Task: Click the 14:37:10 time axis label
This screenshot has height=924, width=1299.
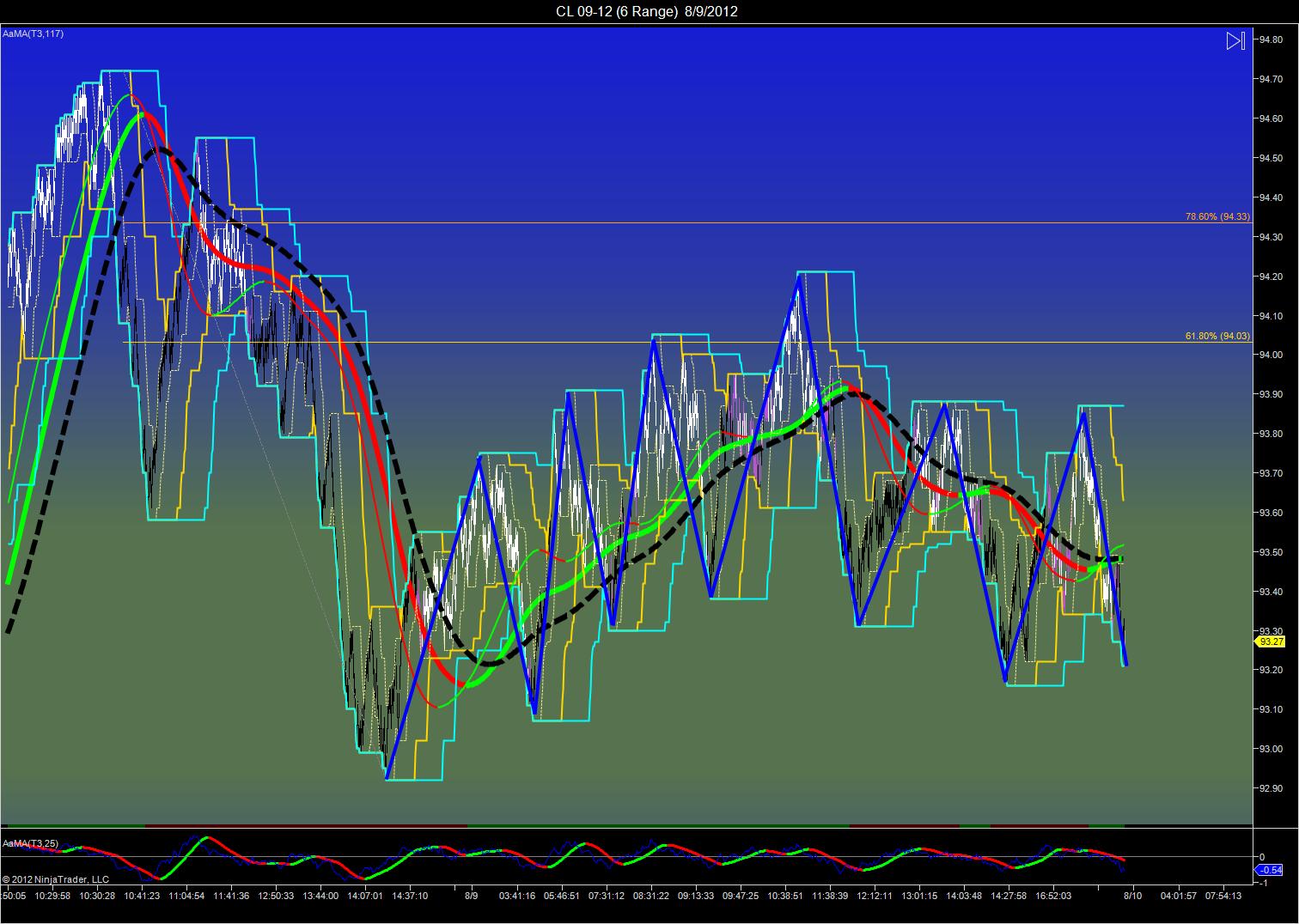Action: (x=410, y=896)
